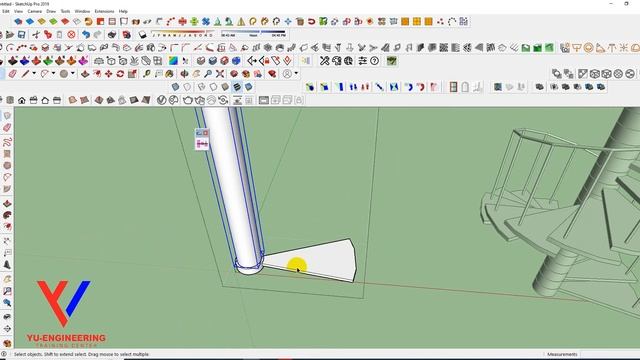Open the Help menu
Screen dimensions: 640x360
click(x=123, y=11)
